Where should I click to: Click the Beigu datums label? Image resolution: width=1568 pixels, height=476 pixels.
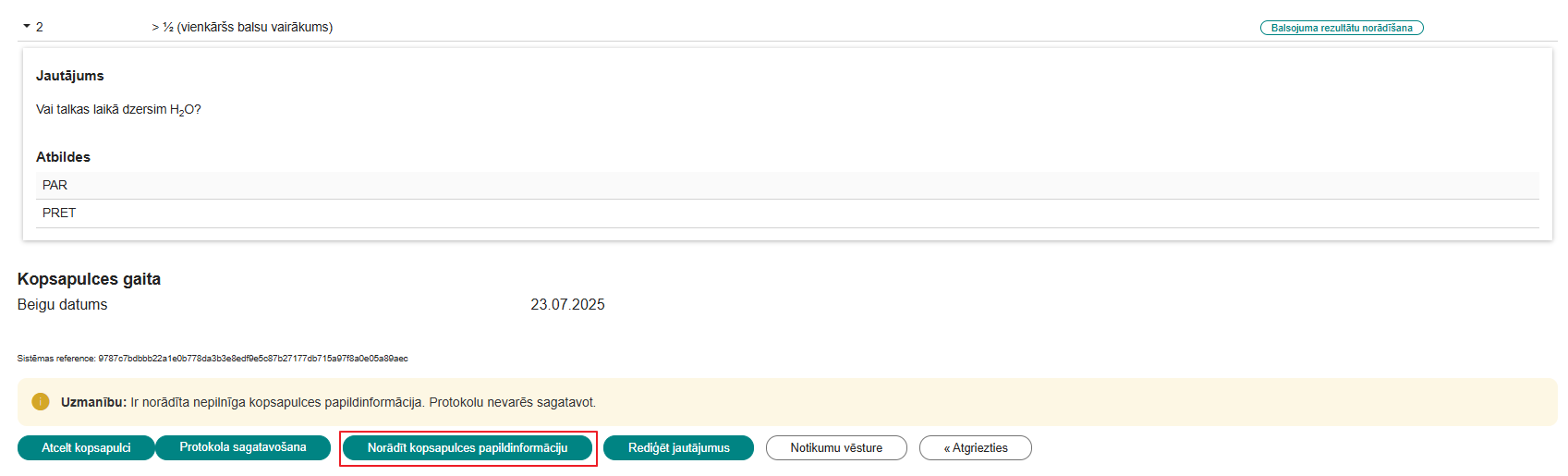coord(62,304)
